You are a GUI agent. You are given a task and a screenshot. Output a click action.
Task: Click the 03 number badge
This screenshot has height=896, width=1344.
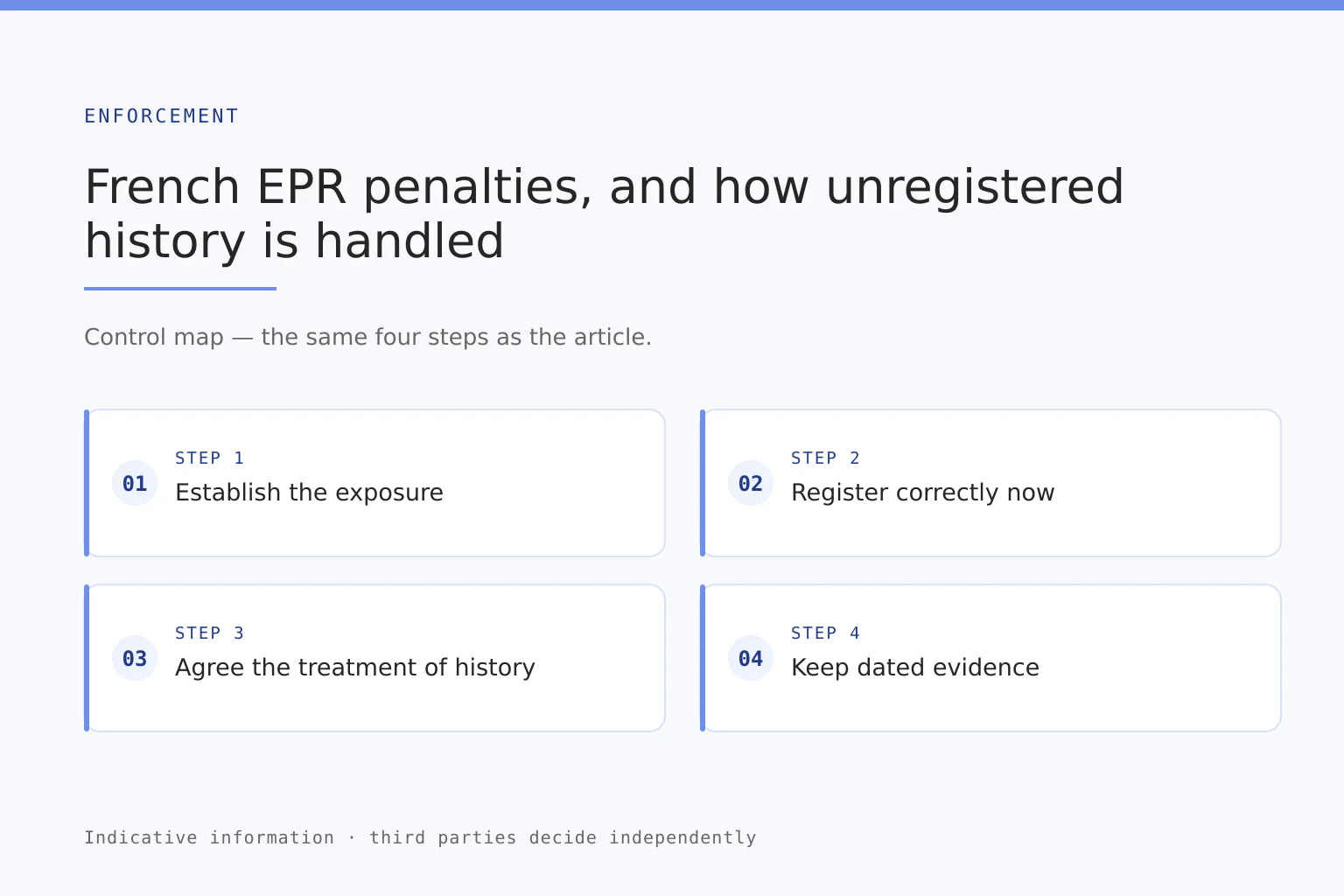135,658
